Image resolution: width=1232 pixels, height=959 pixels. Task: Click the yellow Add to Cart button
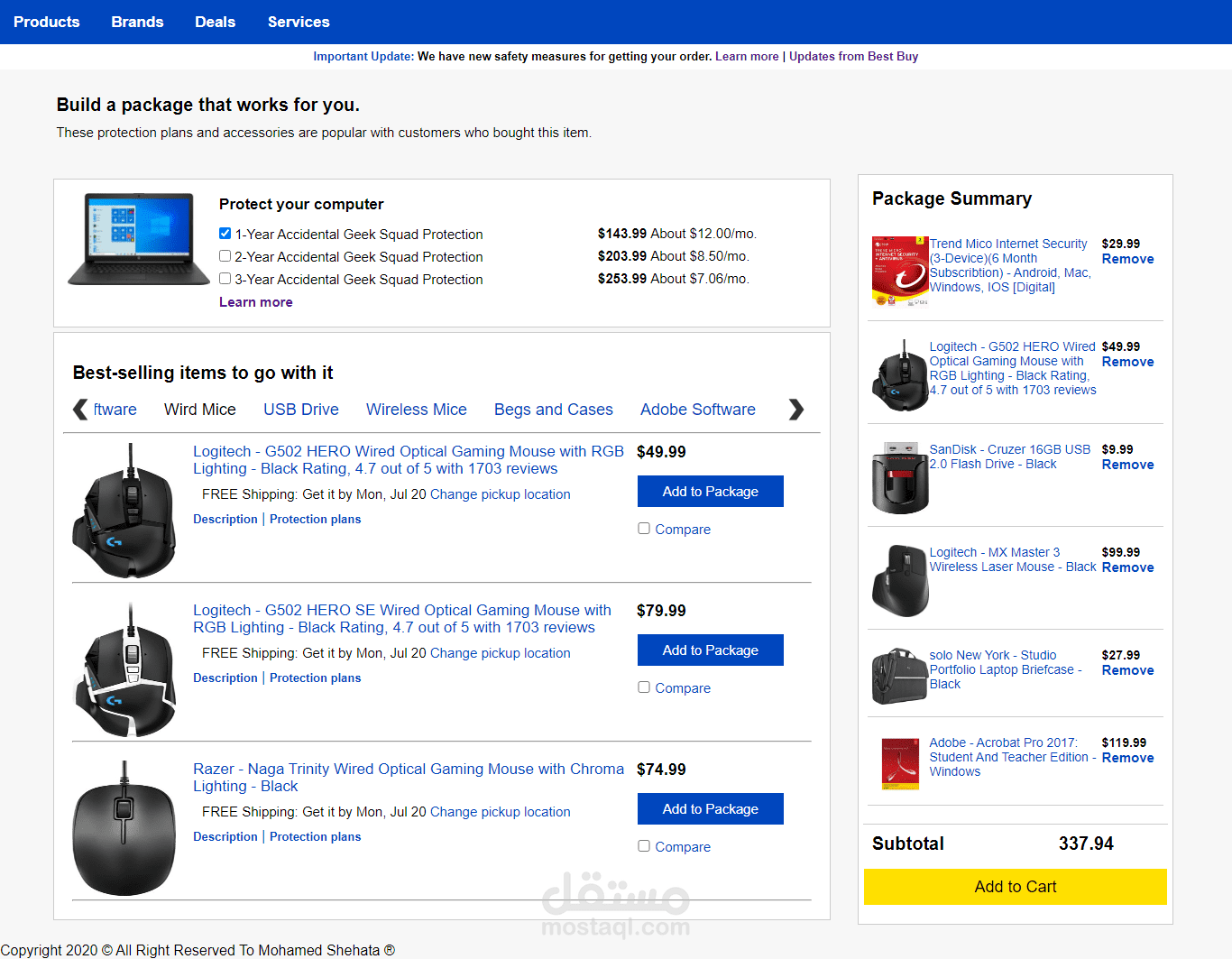1016,887
